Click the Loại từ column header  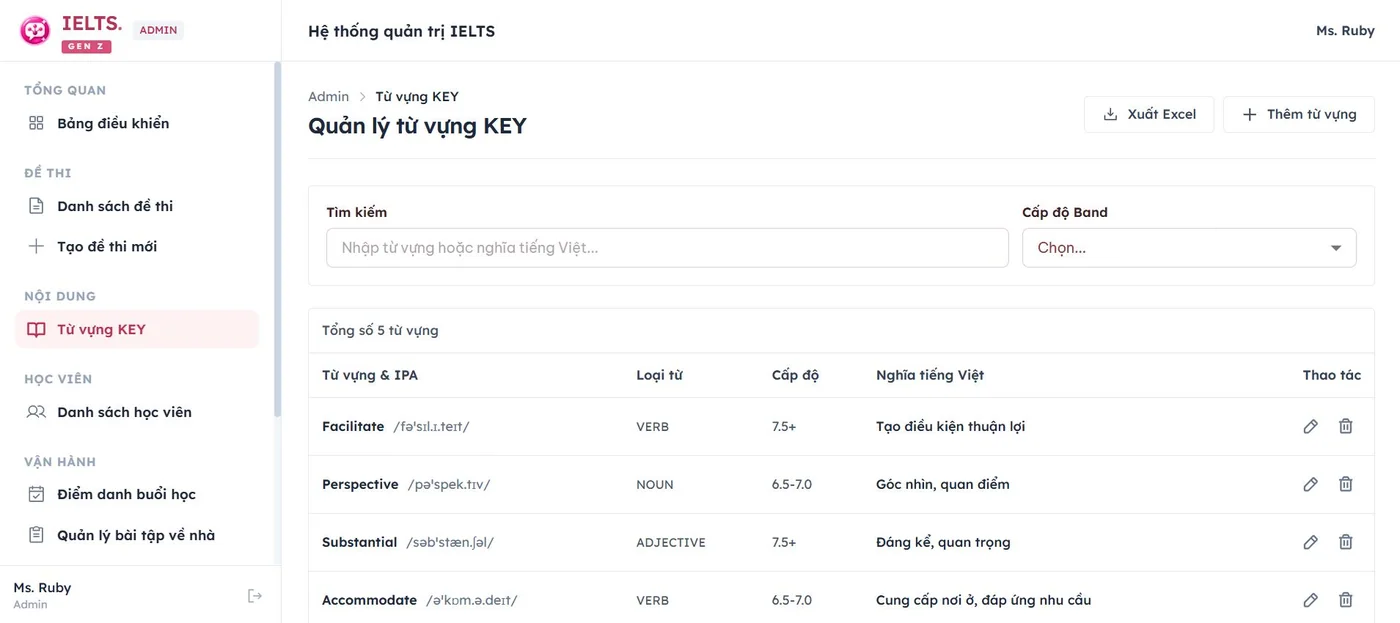coord(659,375)
